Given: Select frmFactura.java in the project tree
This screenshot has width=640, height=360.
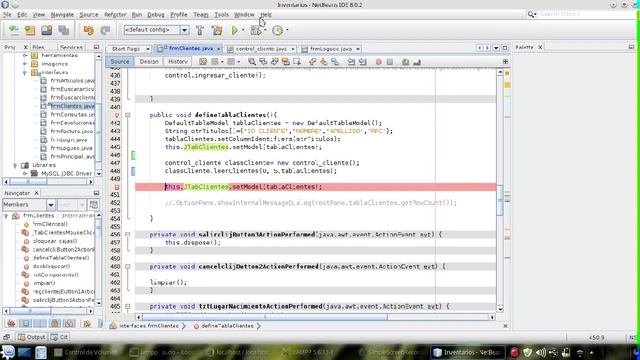Looking at the screenshot, I should point(72,131).
